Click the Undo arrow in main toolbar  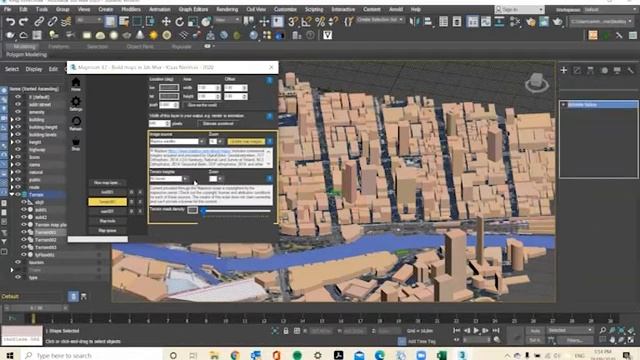pyautogui.click(x=10, y=21)
